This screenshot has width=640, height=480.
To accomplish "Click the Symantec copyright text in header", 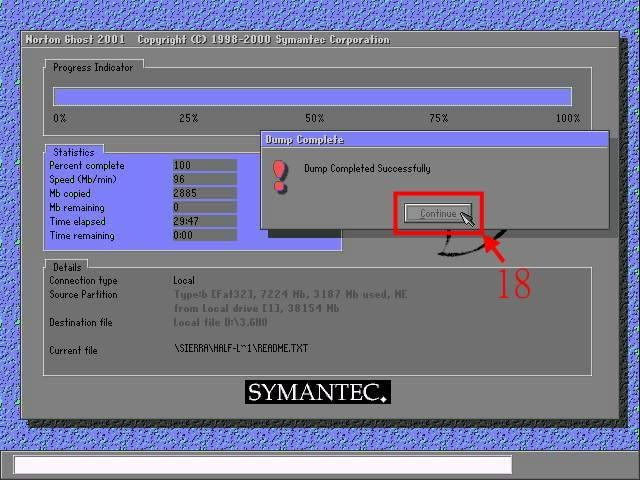I will coord(264,40).
